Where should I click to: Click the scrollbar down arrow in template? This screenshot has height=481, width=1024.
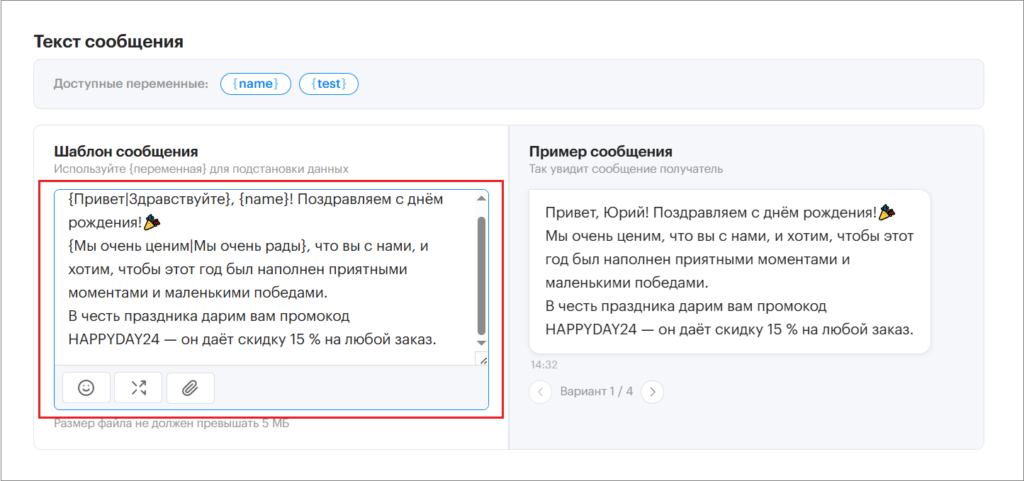click(x=481, y=343)
